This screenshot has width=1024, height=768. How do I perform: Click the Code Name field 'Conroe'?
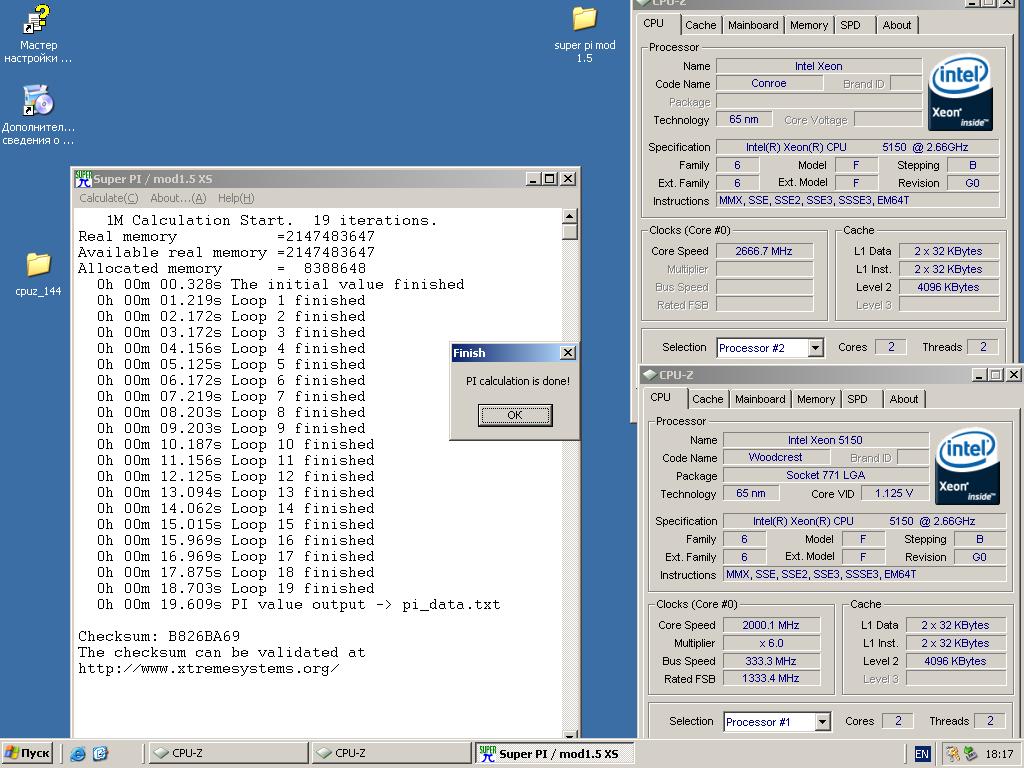(768, 83)
